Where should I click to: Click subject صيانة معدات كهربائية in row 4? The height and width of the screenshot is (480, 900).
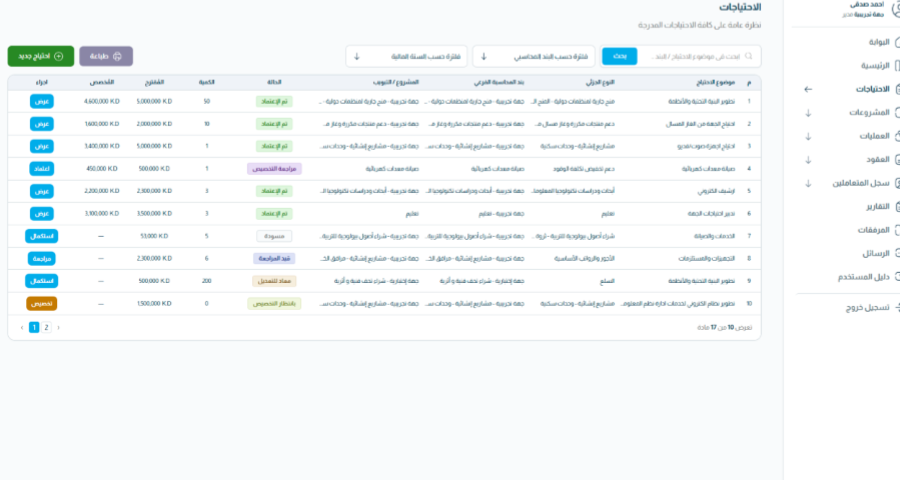pyautogui.click(x=708, y=169)
